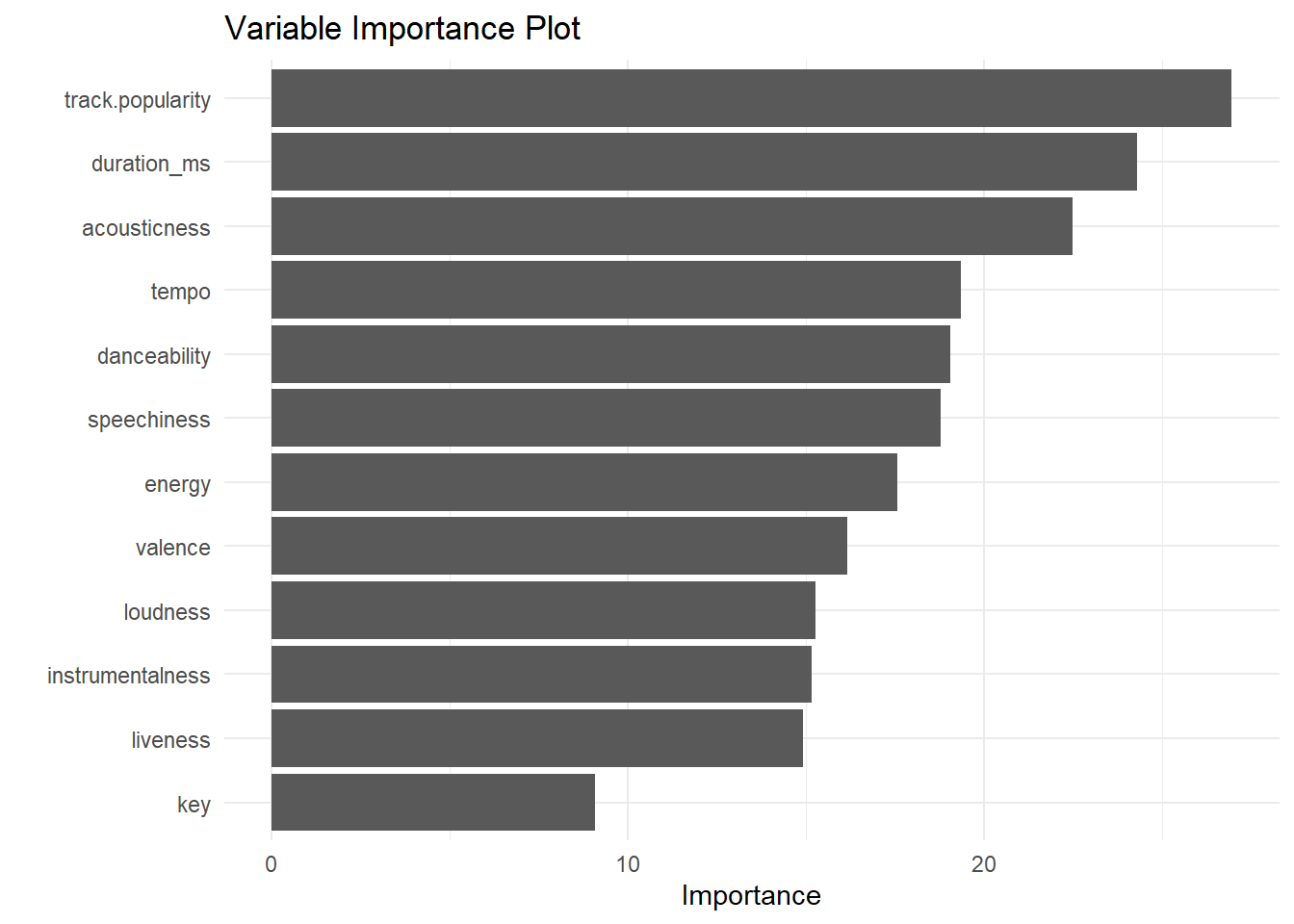Screen dimensions: 1294x924
Task: Click the "instrumentalness" y-axis text label
Action: tap(128, 676)
